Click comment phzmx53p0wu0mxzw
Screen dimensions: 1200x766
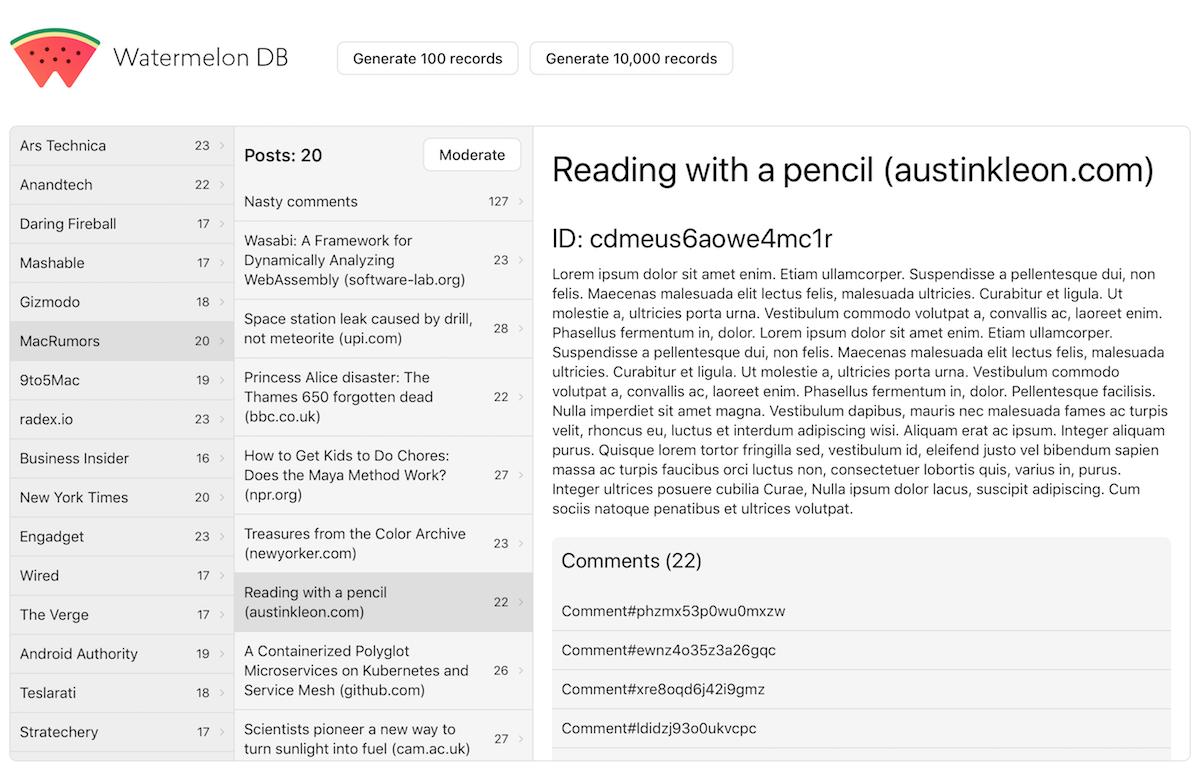[x=673, y=611]
